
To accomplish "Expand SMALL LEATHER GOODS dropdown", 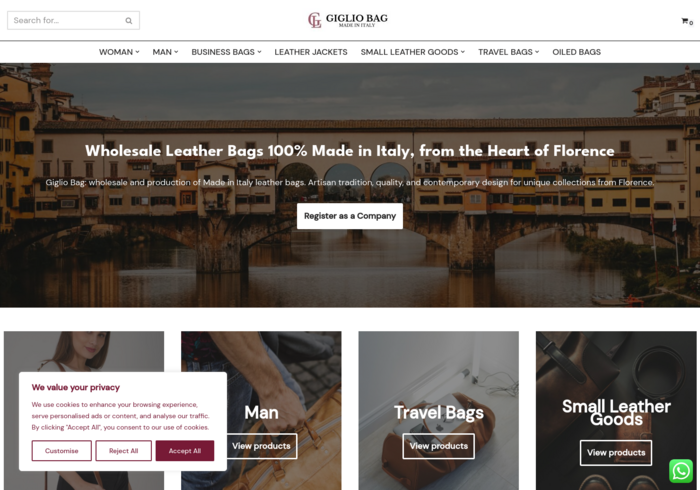I will tap(412, 52).
